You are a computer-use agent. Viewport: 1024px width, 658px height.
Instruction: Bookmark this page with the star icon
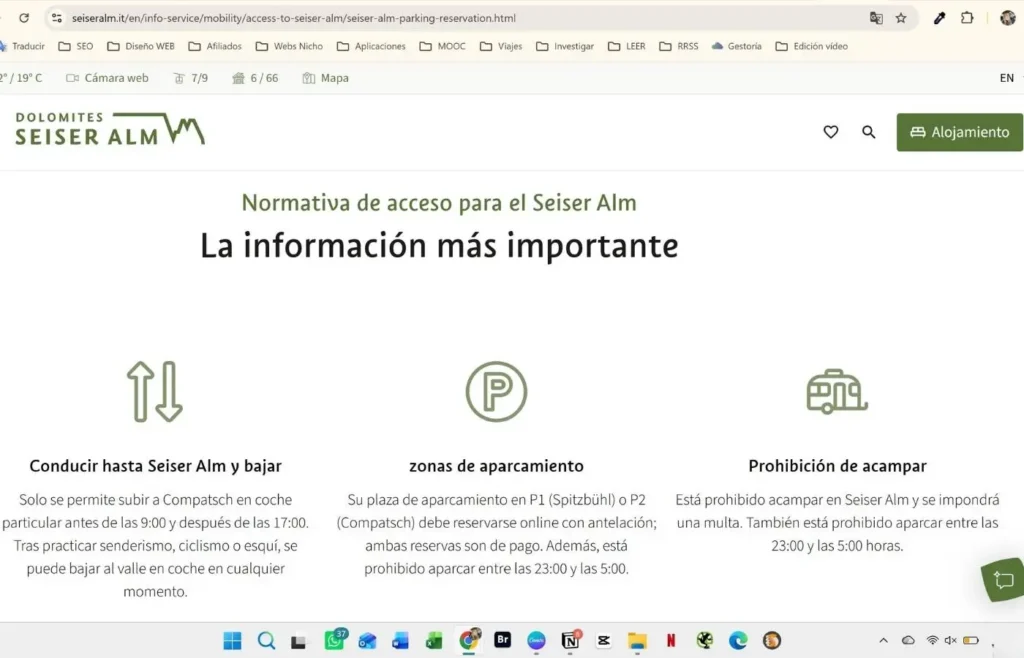click(901, 18)
